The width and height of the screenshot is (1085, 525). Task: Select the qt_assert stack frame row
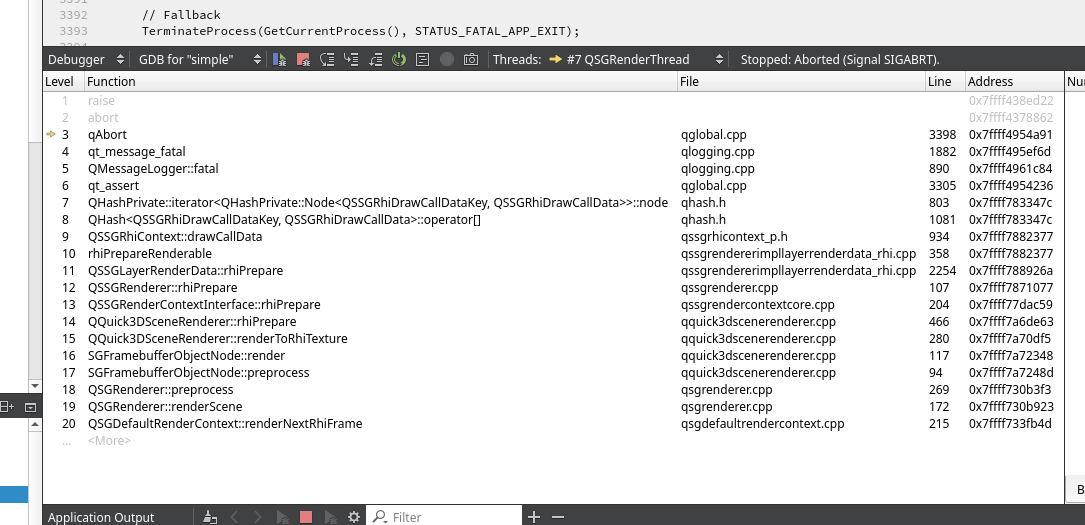pyautogui.click(x=113, y=186)
